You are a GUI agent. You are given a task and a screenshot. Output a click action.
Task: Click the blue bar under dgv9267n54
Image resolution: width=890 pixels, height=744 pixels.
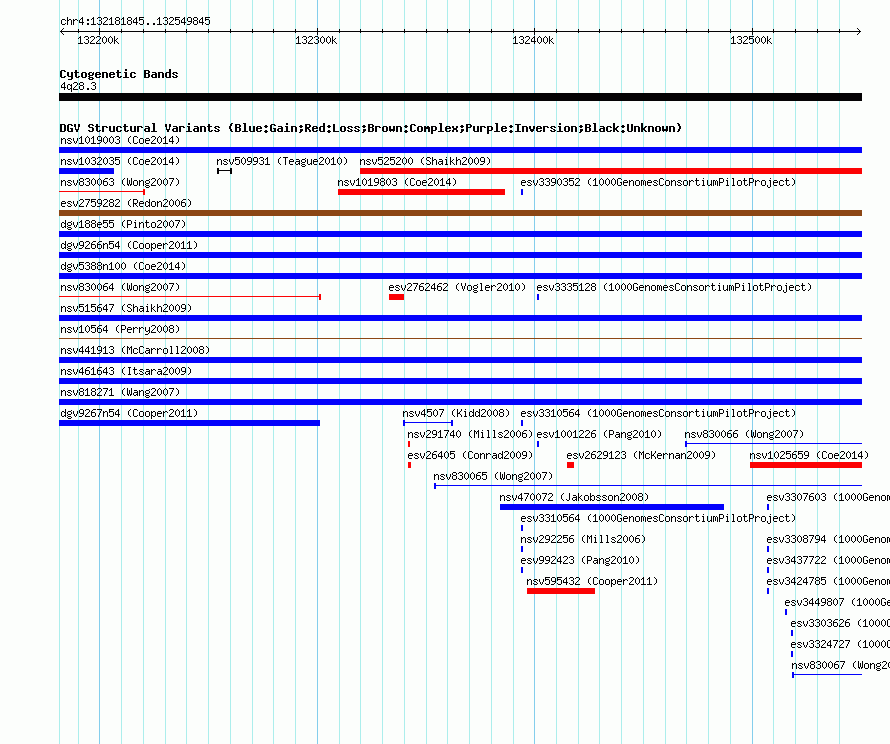190,423
